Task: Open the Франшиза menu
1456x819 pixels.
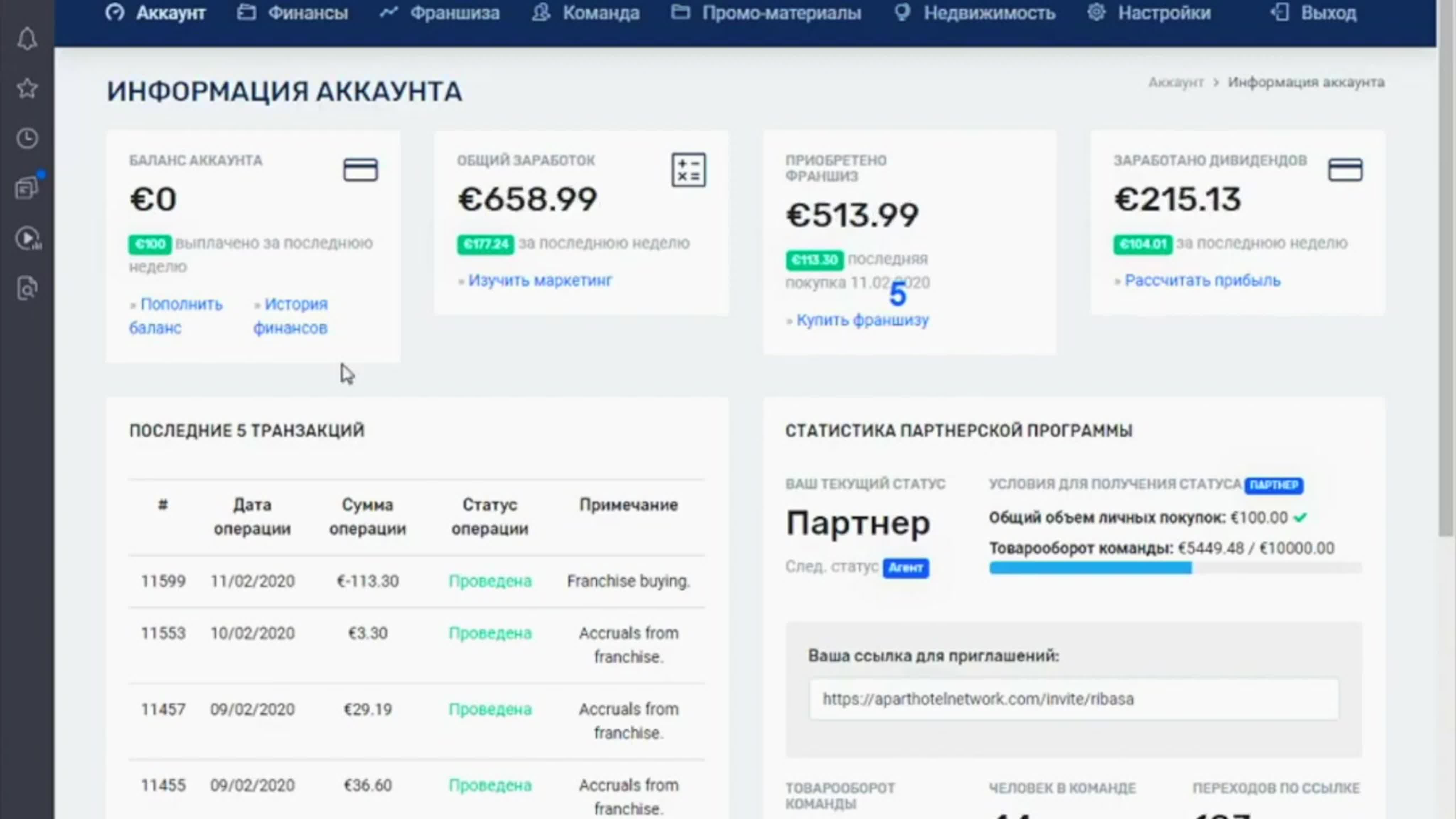Action: point(440,12)
